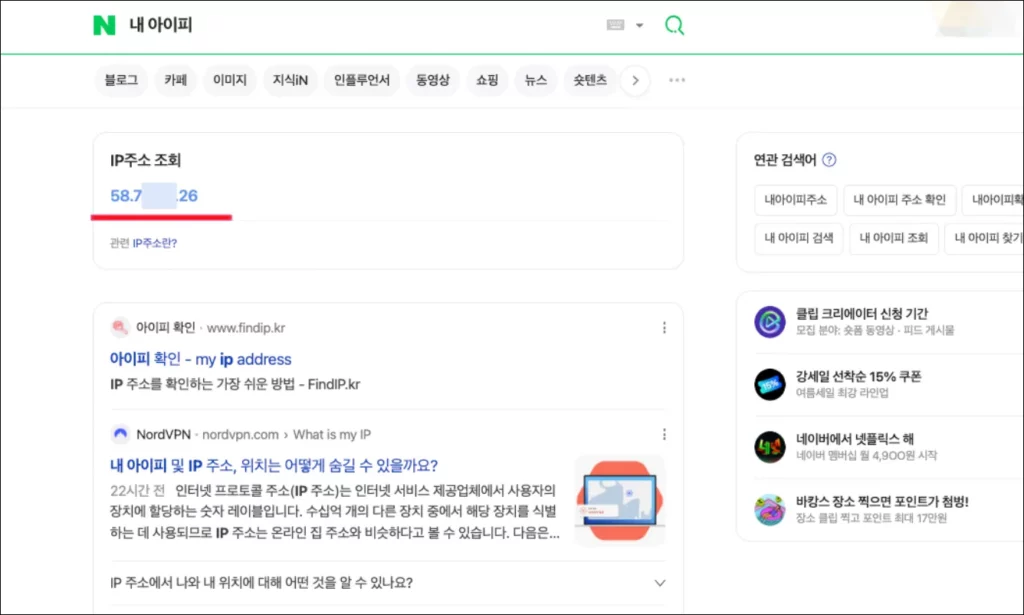This screenshot has width=1024, height=615.
Task: Open 내 아이피 및 IP 주소 result title
Action: [x=274, y=465]
